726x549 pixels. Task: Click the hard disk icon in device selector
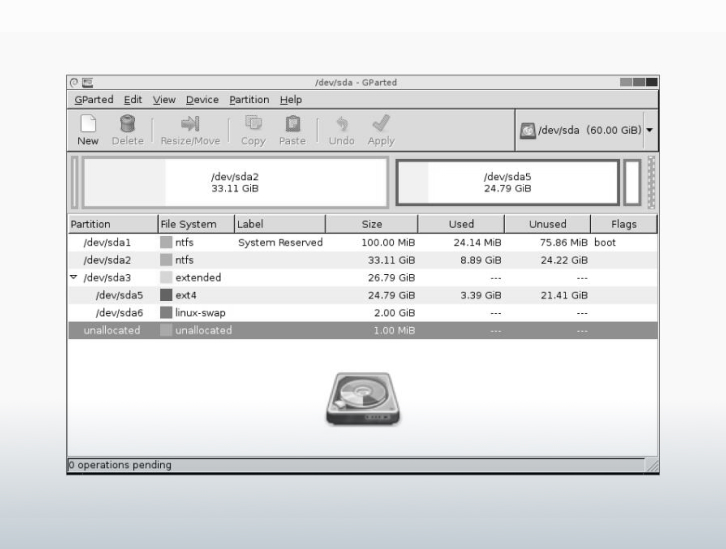coord(527,131)
